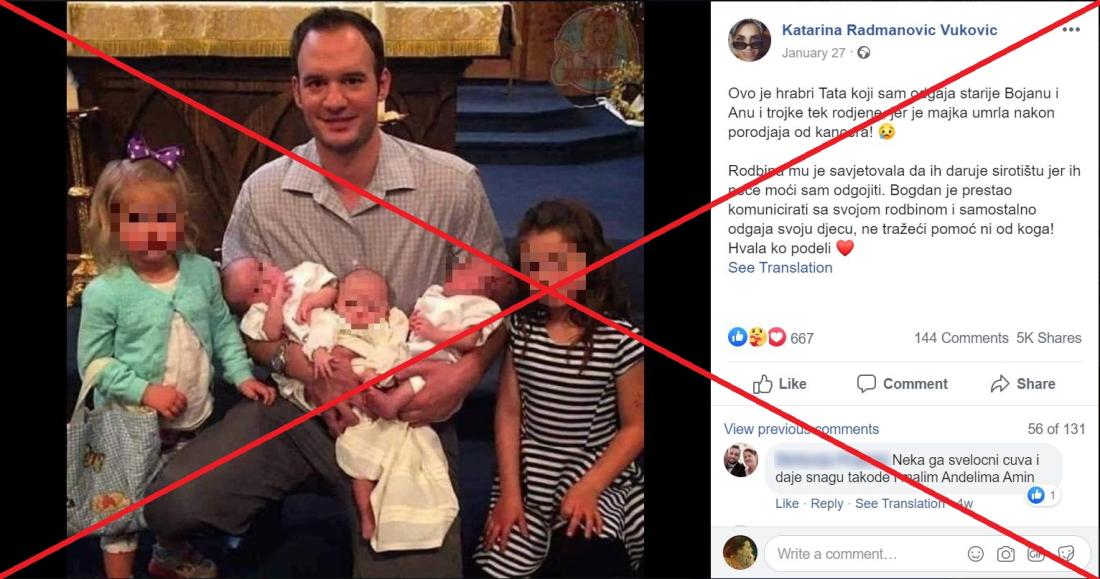Screen dimensions: 1100x579
Task: Click the Comment button
Action: 902,384
